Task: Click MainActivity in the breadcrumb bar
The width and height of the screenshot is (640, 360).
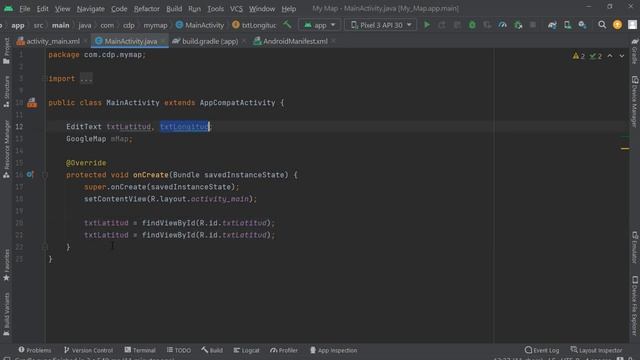Action: coord(200,25)
